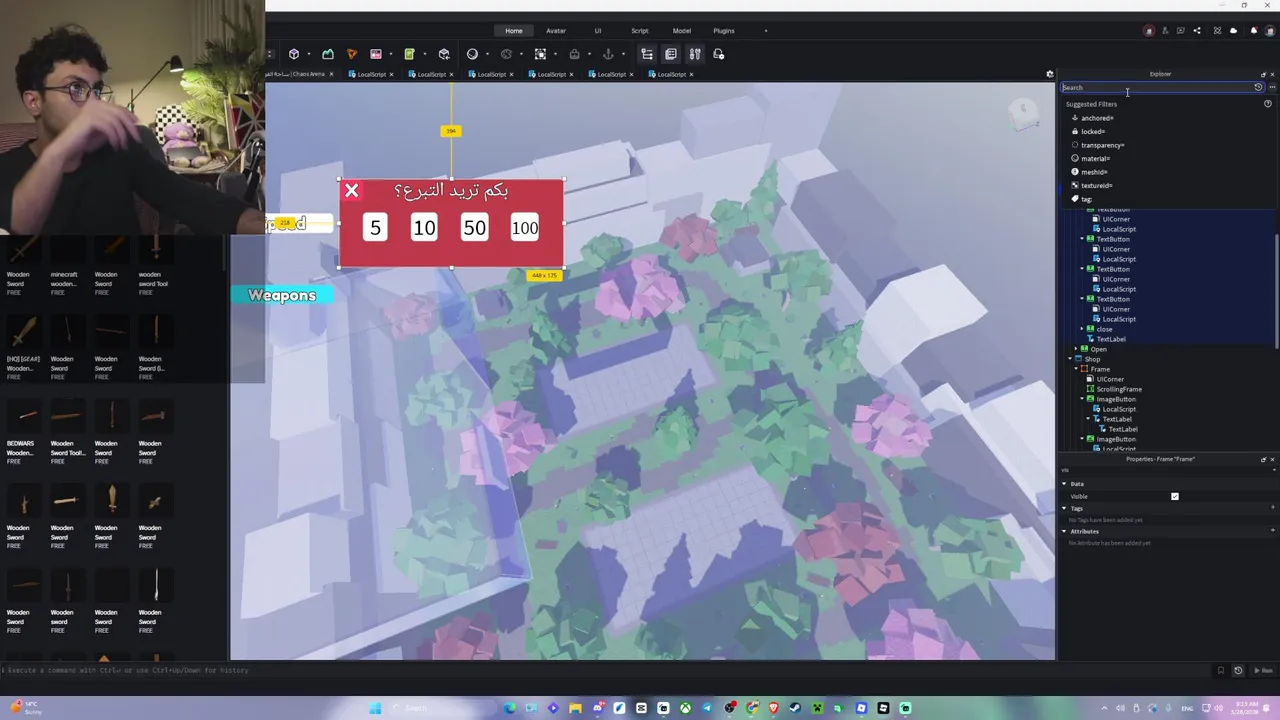
Task: Switch to the Avatar ribbon tab
Action: [556, 31]
